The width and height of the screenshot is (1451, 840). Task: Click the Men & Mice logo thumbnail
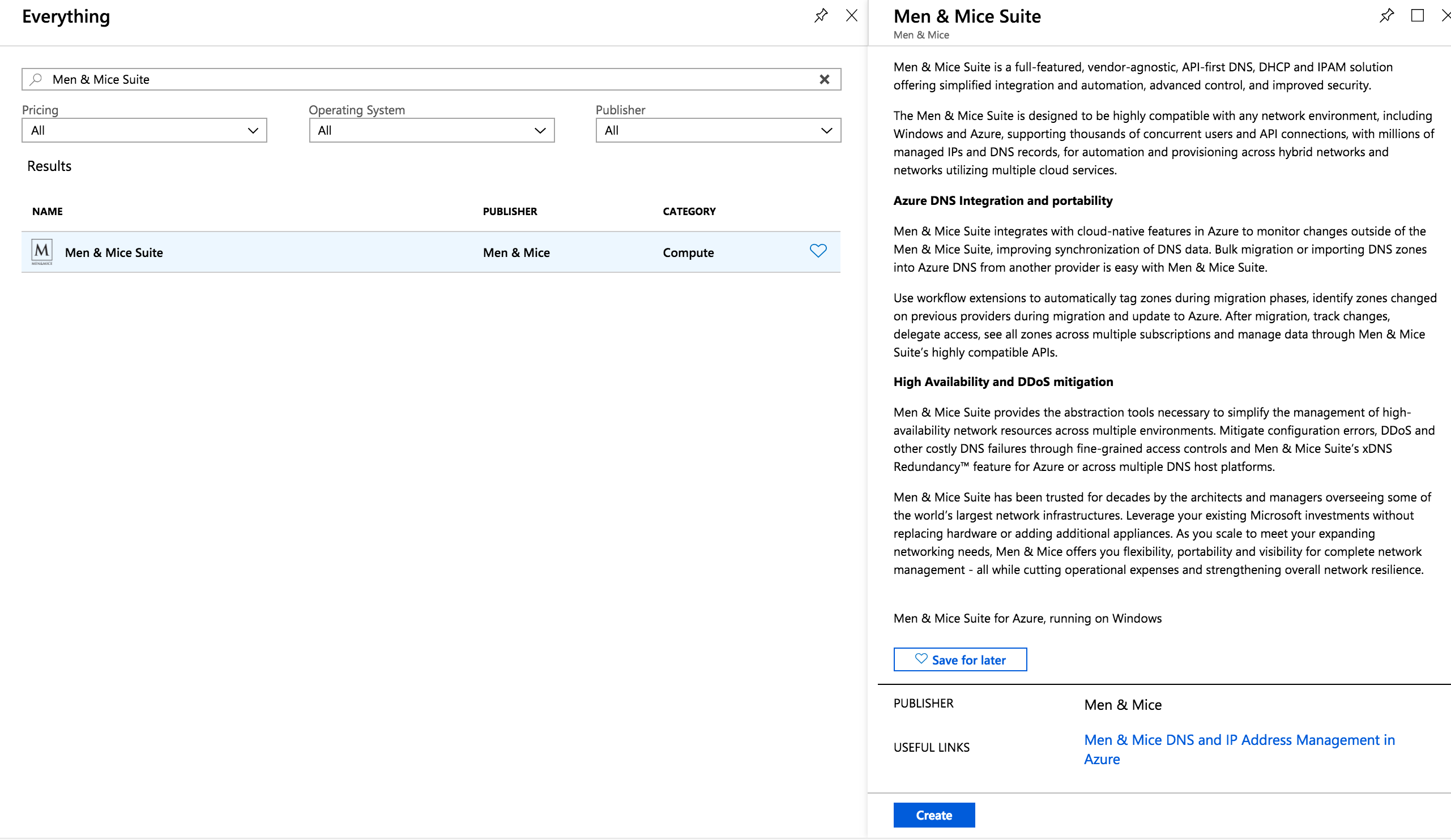pos(41,252)
